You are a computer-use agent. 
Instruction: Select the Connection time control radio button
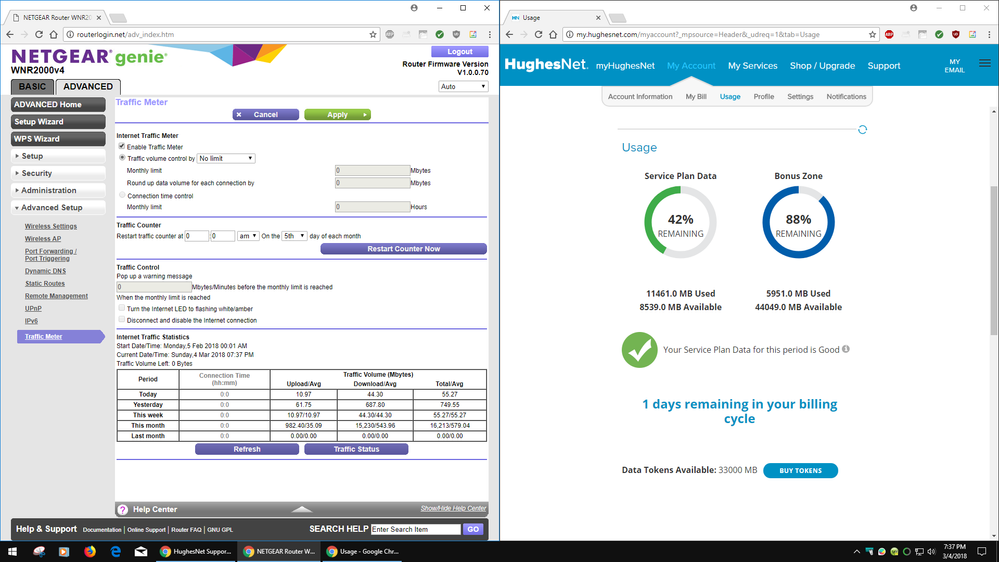(x=122, y=196)
